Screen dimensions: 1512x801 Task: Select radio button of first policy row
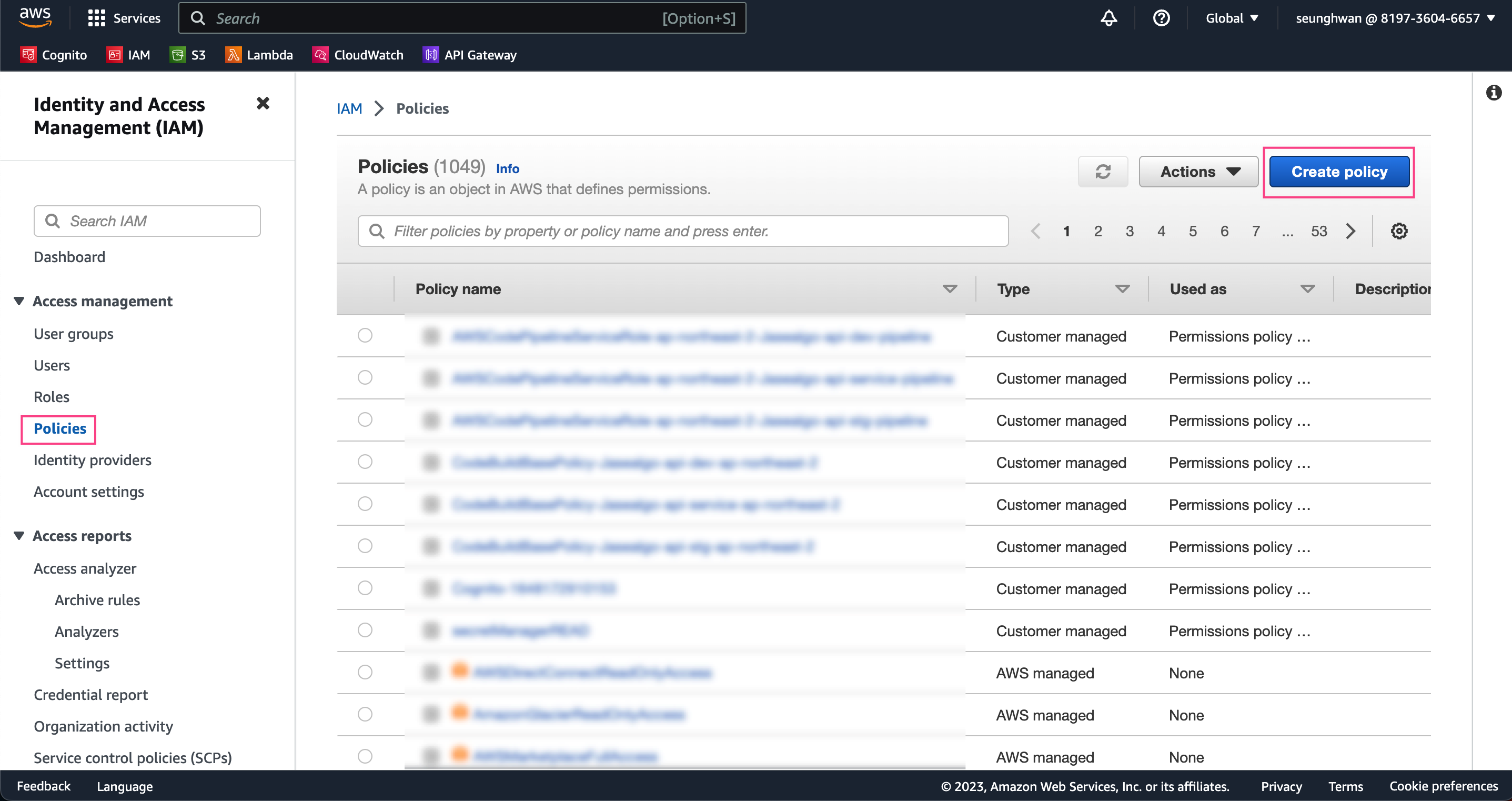(x=365, y=335)
